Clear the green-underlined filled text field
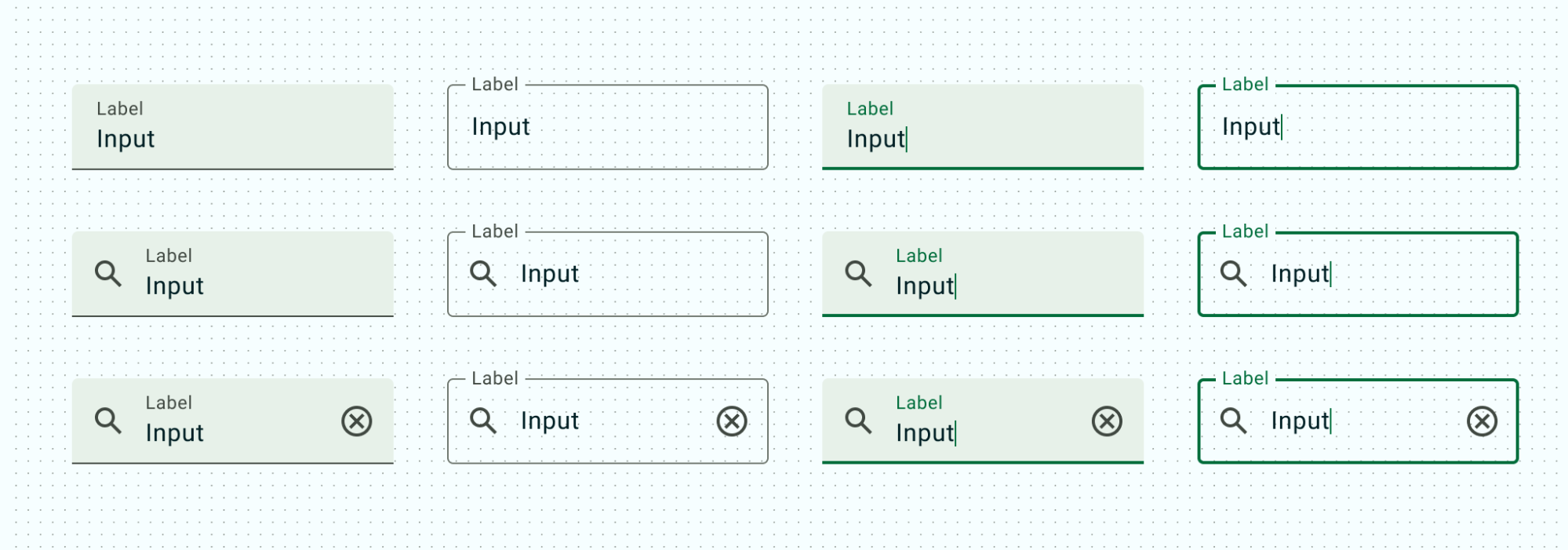The image size is (1568, 550). tap(1107, 421)
